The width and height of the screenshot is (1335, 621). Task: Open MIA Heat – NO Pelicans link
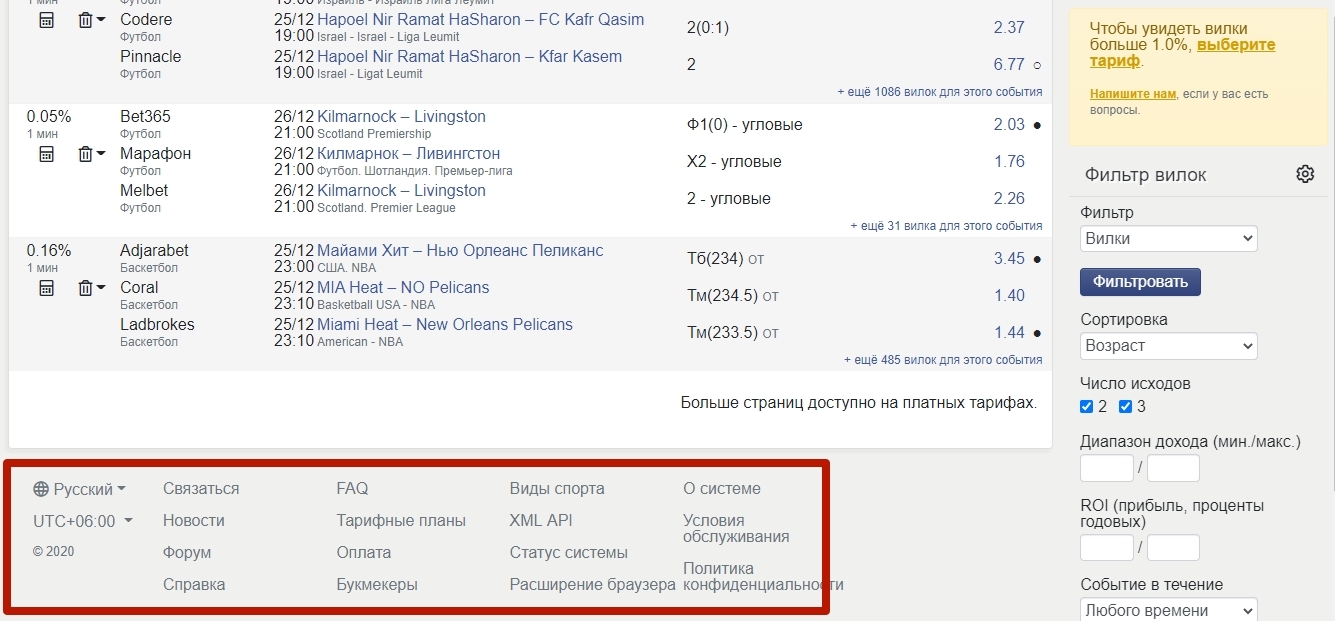[403, 288]
